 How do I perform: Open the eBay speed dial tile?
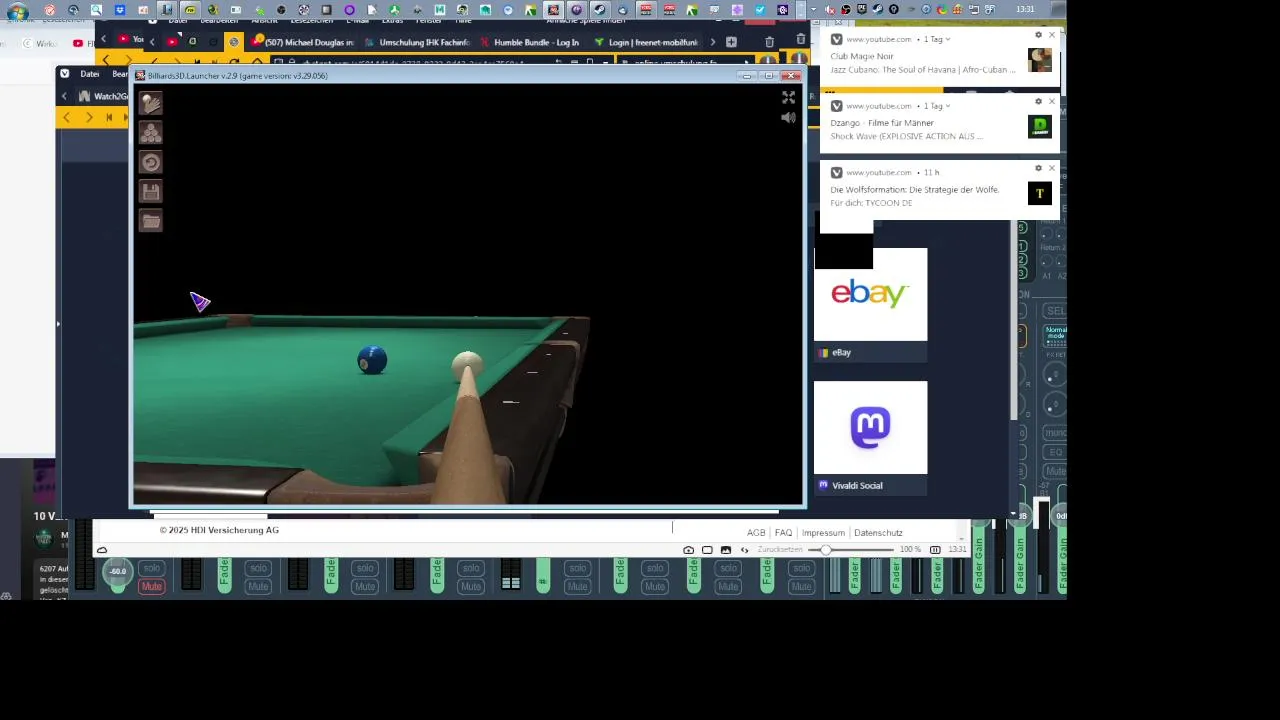[870, 304]
